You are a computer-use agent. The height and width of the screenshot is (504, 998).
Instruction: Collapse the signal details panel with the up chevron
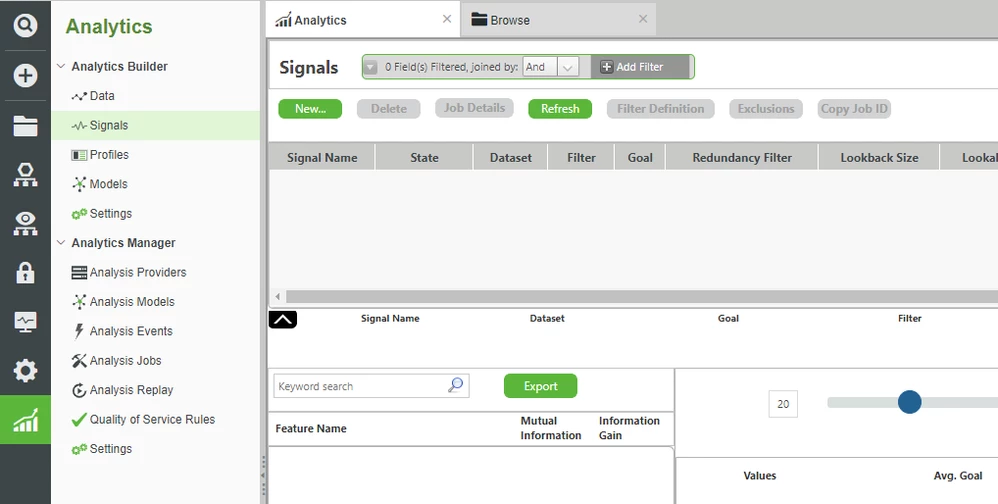pos(283,319)
